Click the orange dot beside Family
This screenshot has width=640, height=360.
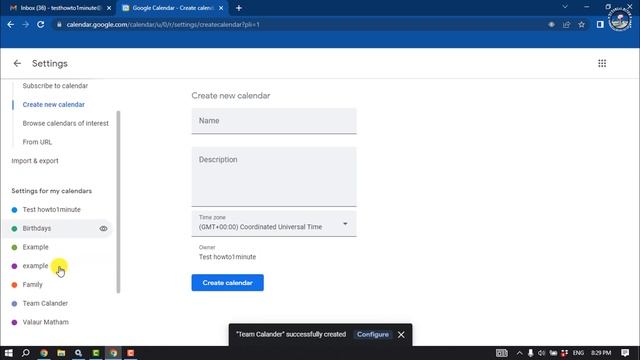(14, 285)
